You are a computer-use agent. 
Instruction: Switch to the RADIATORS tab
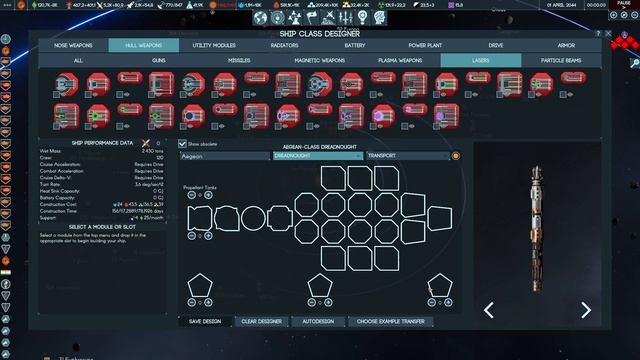[x=284, y=45]
